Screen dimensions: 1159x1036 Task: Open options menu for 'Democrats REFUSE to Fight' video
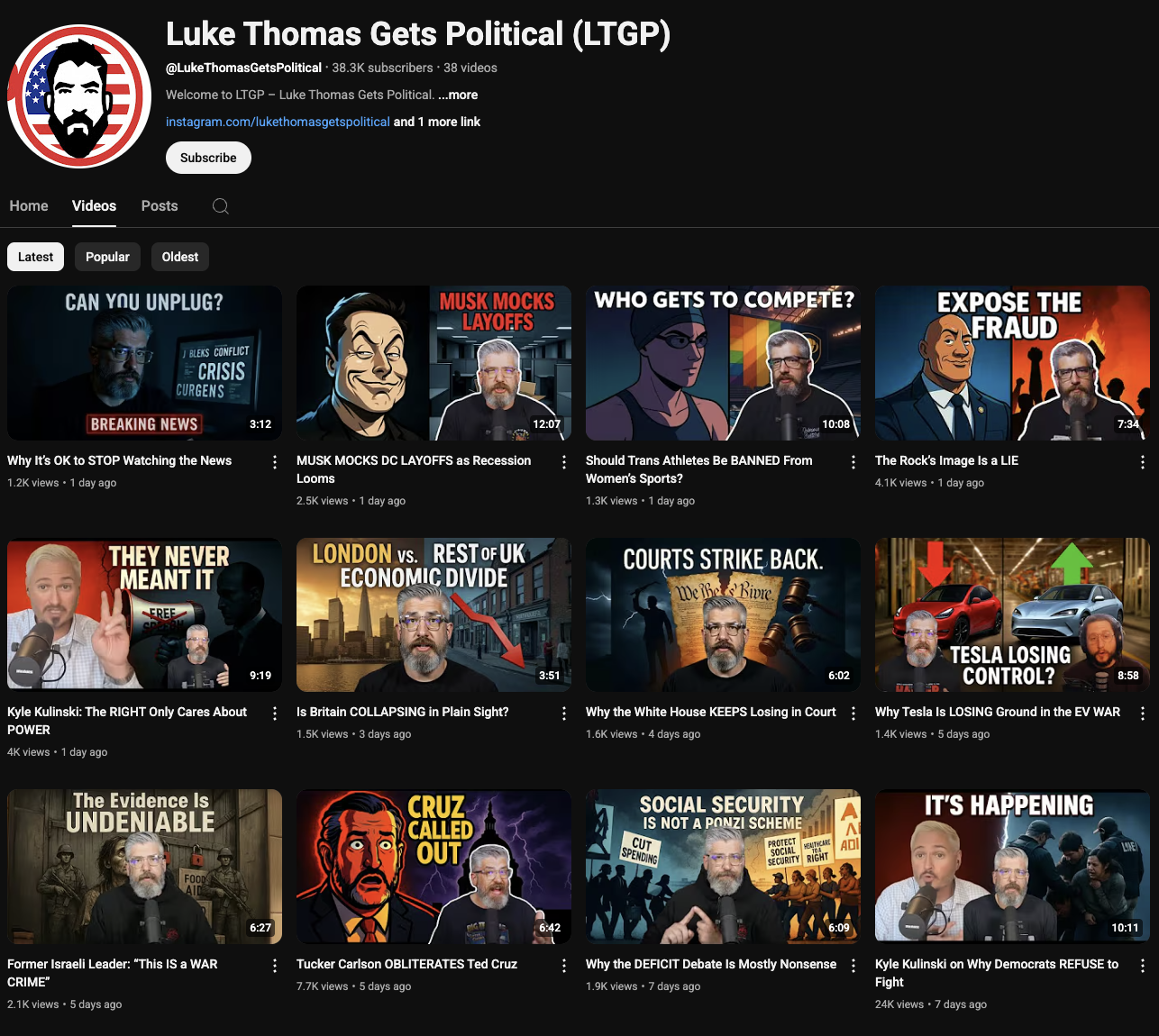tap(1143, 966)
